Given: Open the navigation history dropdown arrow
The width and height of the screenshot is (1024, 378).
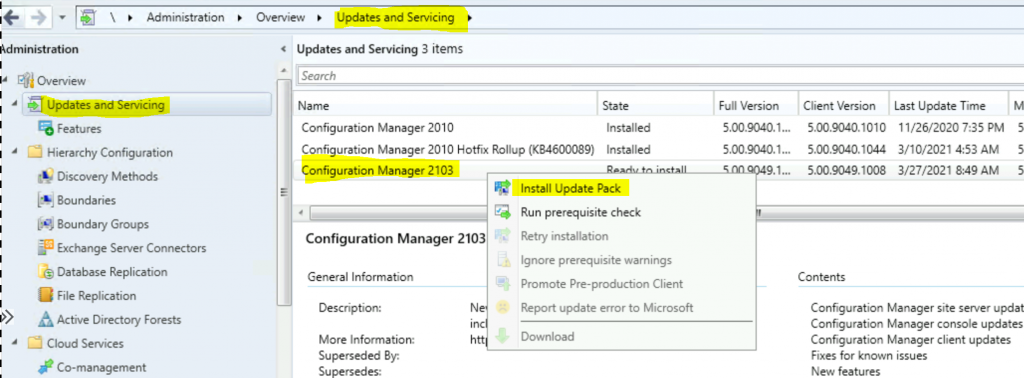Looking at the screenshot, I should click(63, 18).
